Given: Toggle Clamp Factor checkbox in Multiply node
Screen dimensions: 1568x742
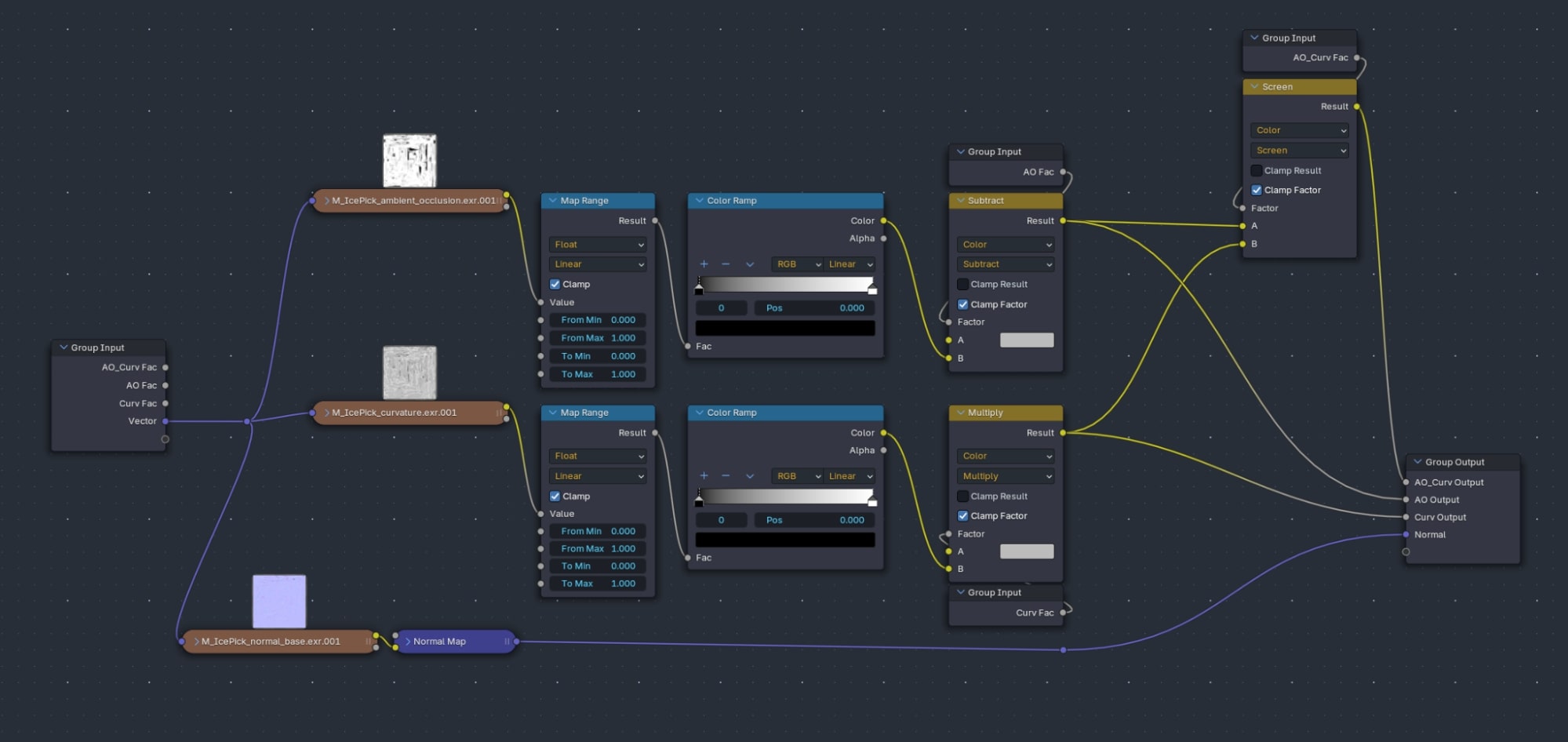Looking at the screenshot, I should tap(962, 516).
